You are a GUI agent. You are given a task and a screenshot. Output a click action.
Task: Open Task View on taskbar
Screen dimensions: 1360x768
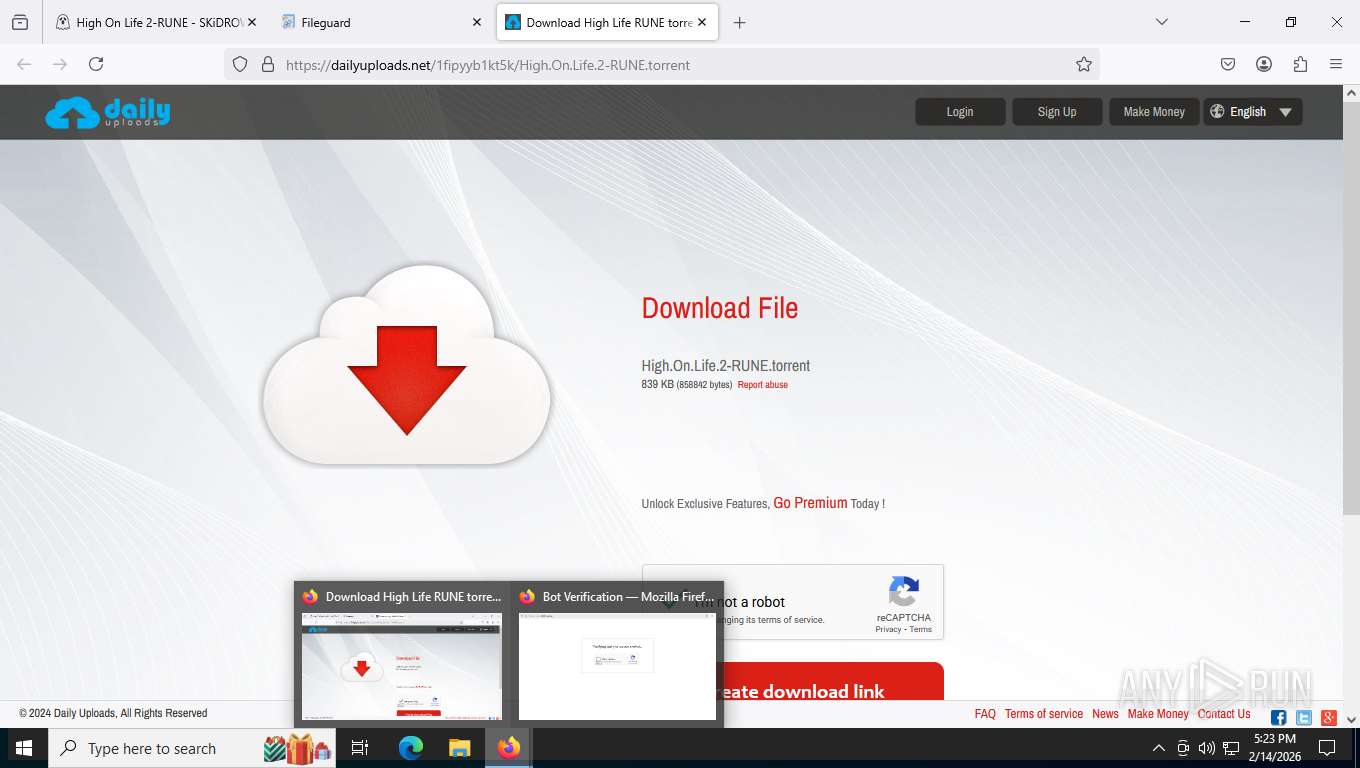[360, 748]
